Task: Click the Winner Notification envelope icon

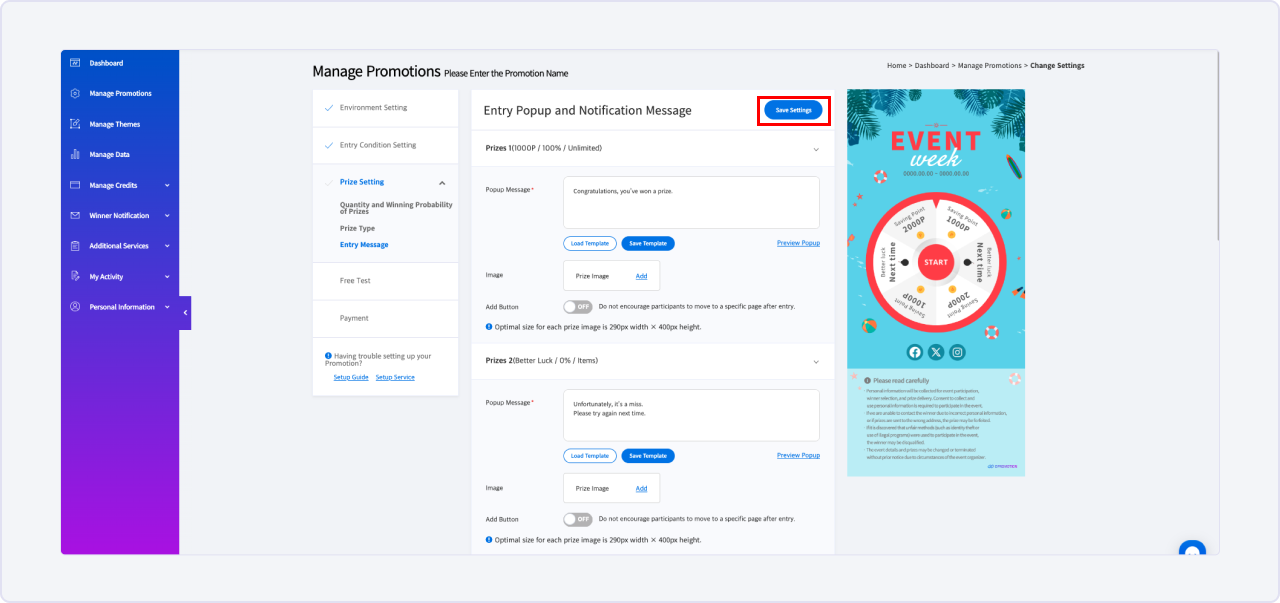Action: tap(75, 216)
